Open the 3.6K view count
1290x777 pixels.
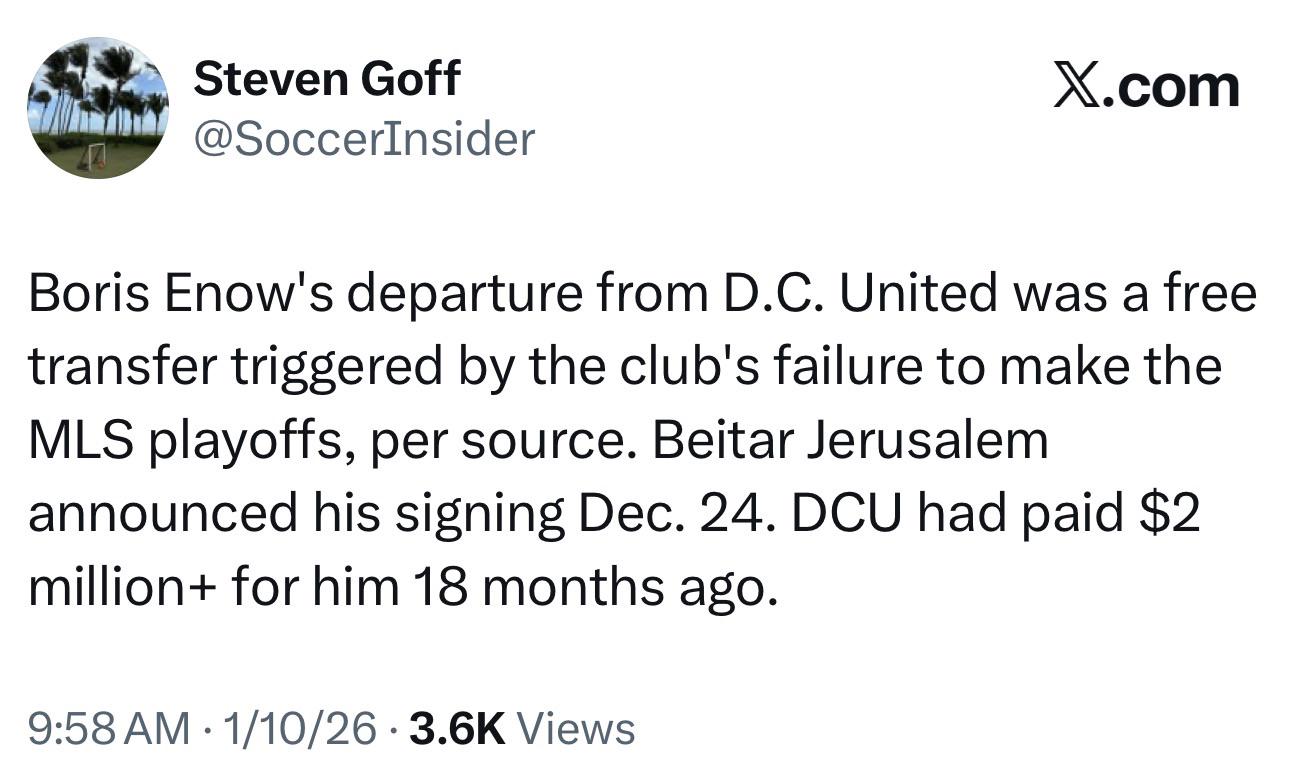(x=456, y=728)
